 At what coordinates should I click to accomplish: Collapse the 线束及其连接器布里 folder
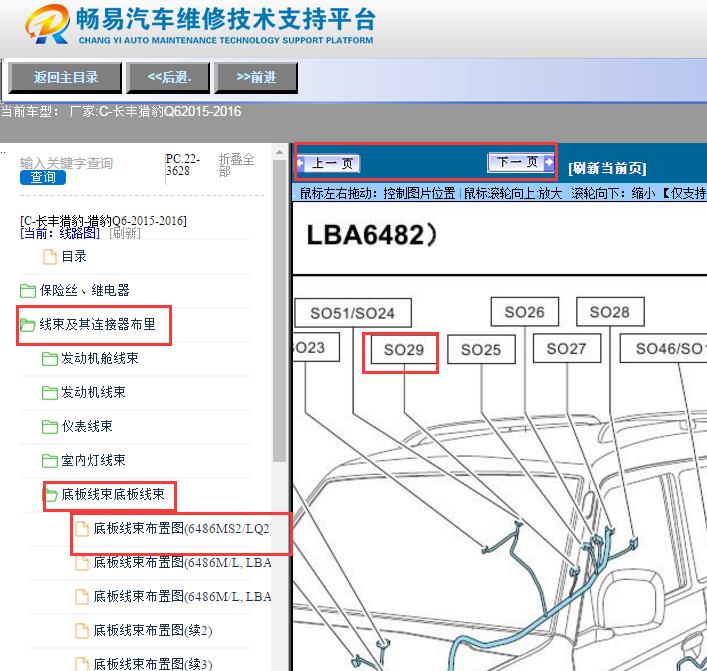[97, 324]
